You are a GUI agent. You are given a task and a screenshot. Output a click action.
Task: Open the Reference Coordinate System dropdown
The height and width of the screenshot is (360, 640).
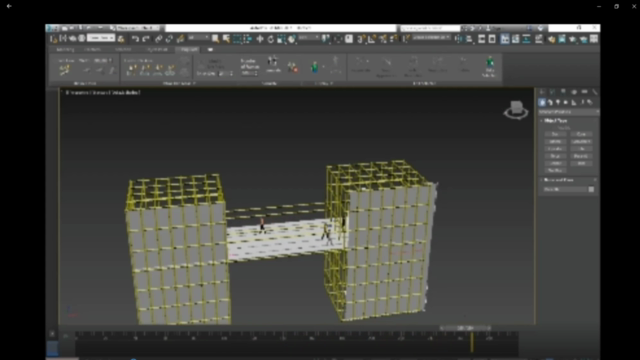point(309,38)
